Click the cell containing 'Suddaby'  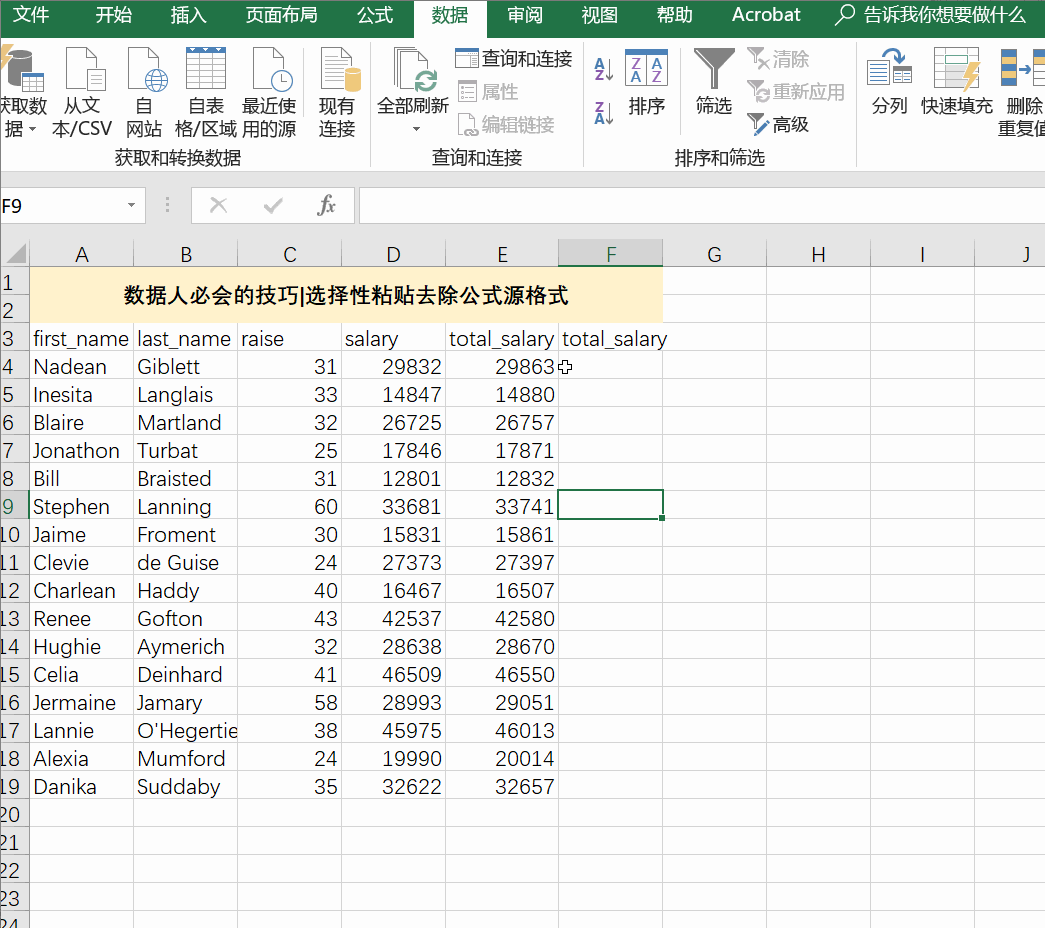tap(185, 786)
